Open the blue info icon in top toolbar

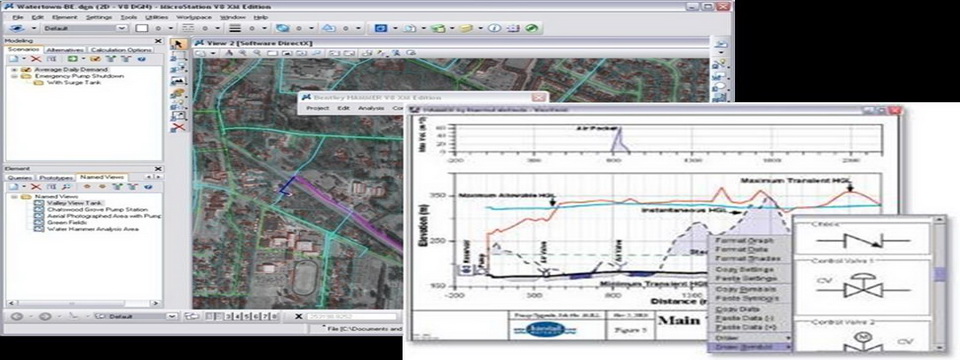[x=495, y=28]
